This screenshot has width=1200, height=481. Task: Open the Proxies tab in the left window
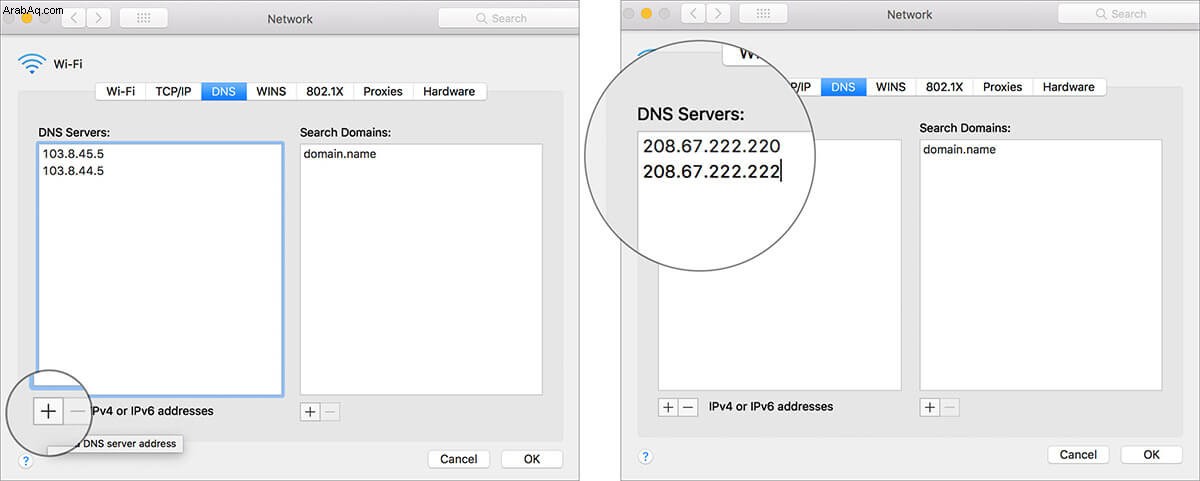(x=383, y=91)
